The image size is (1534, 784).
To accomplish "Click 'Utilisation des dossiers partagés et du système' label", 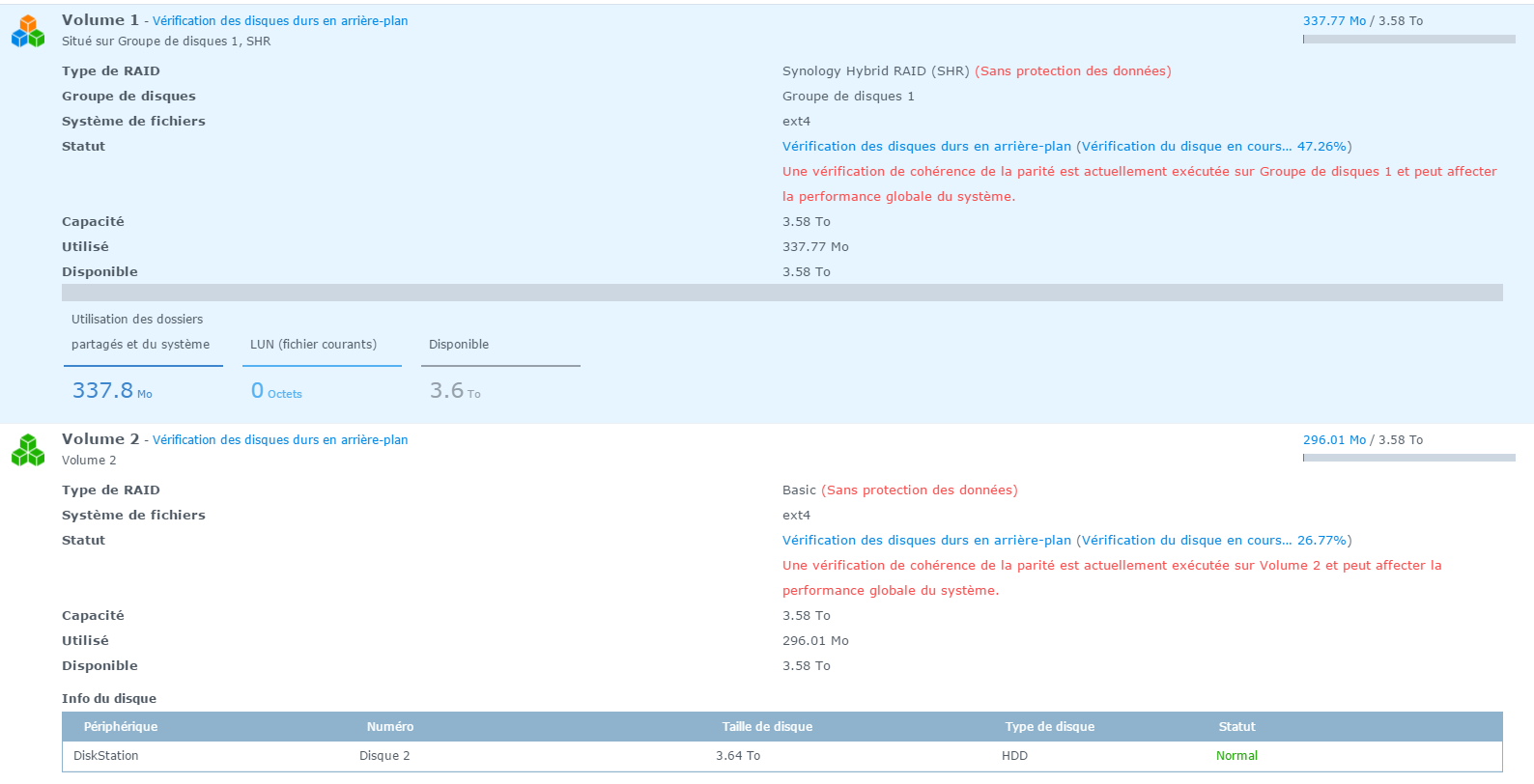I will (140, 332).
